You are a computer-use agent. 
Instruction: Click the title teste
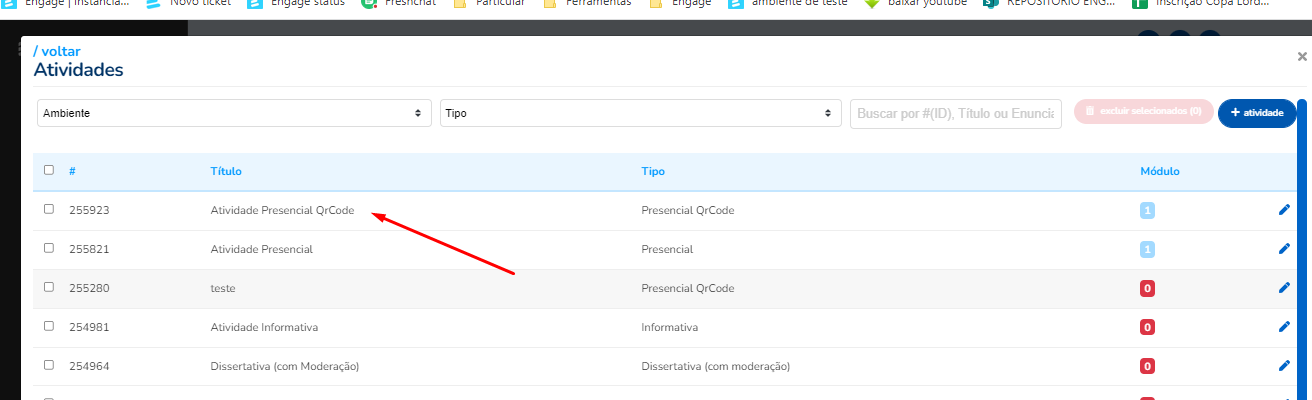click(x=222, y=288)
